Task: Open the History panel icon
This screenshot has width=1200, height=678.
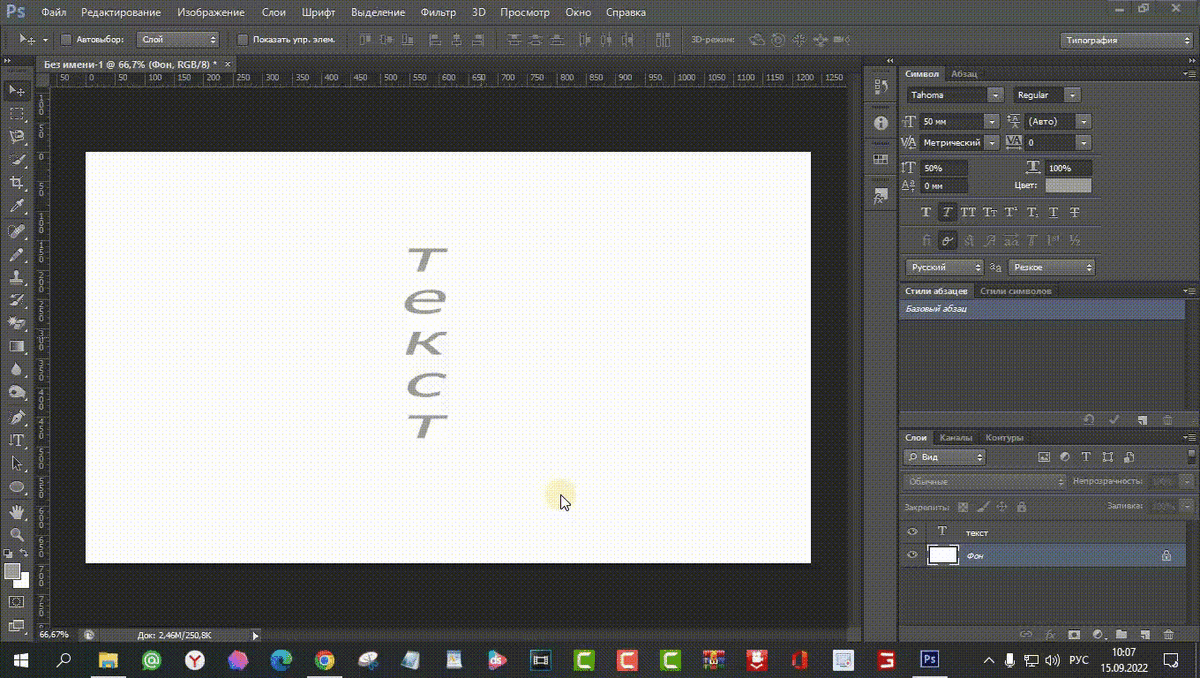Action: tap(880, 88)
